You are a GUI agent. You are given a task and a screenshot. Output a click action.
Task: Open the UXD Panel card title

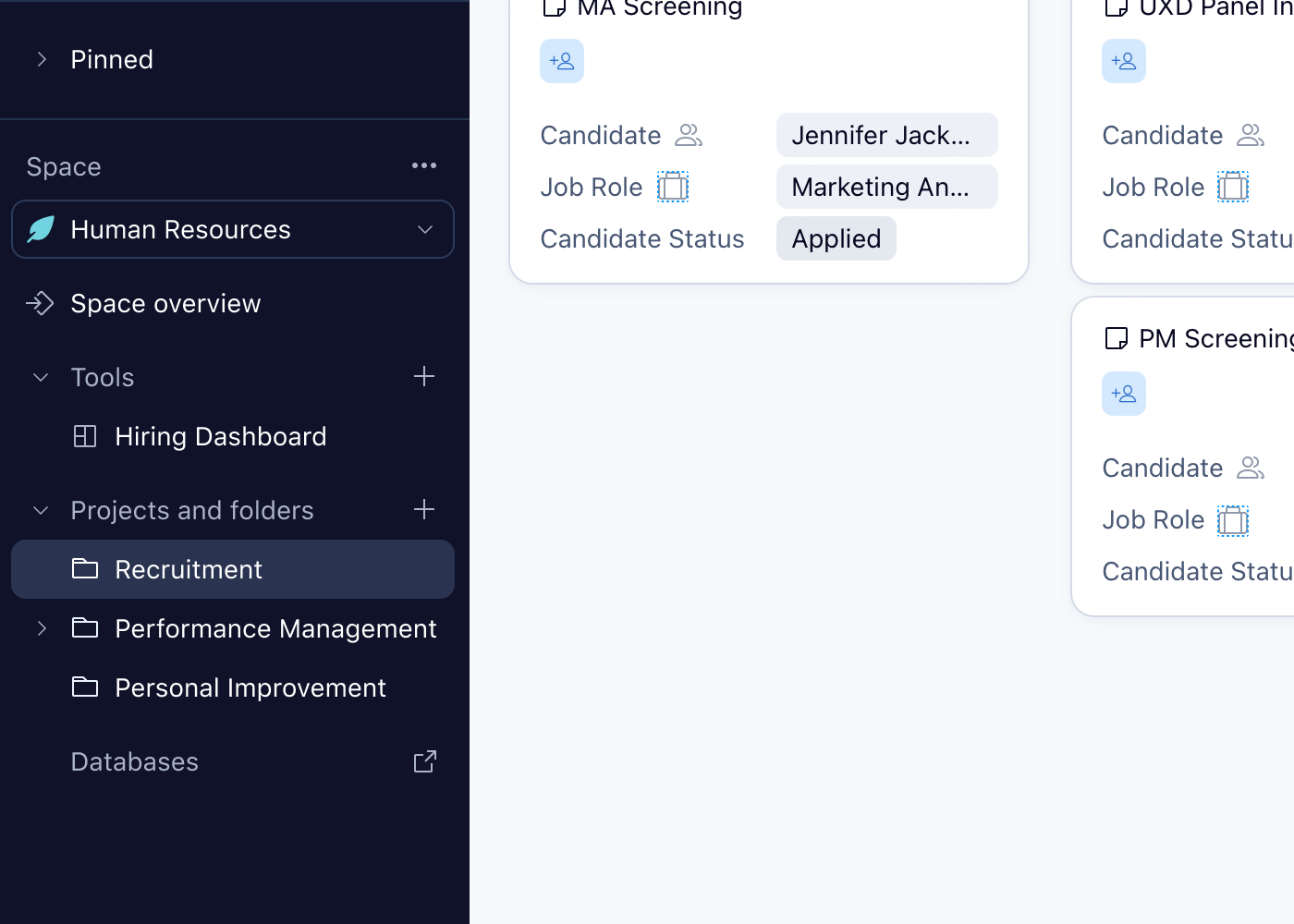pyautogui.click(x=1216, y=7)
